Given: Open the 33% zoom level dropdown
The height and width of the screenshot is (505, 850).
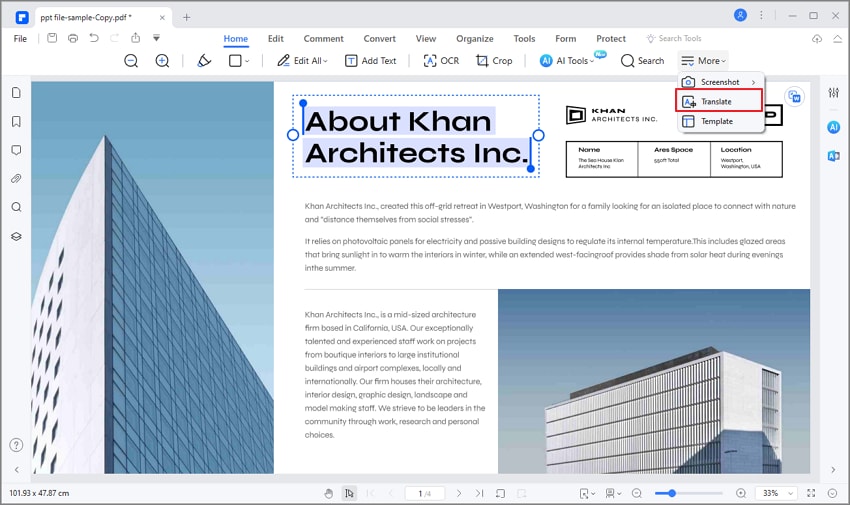Looking at the screenshot, I should click(x=777, y=493).
